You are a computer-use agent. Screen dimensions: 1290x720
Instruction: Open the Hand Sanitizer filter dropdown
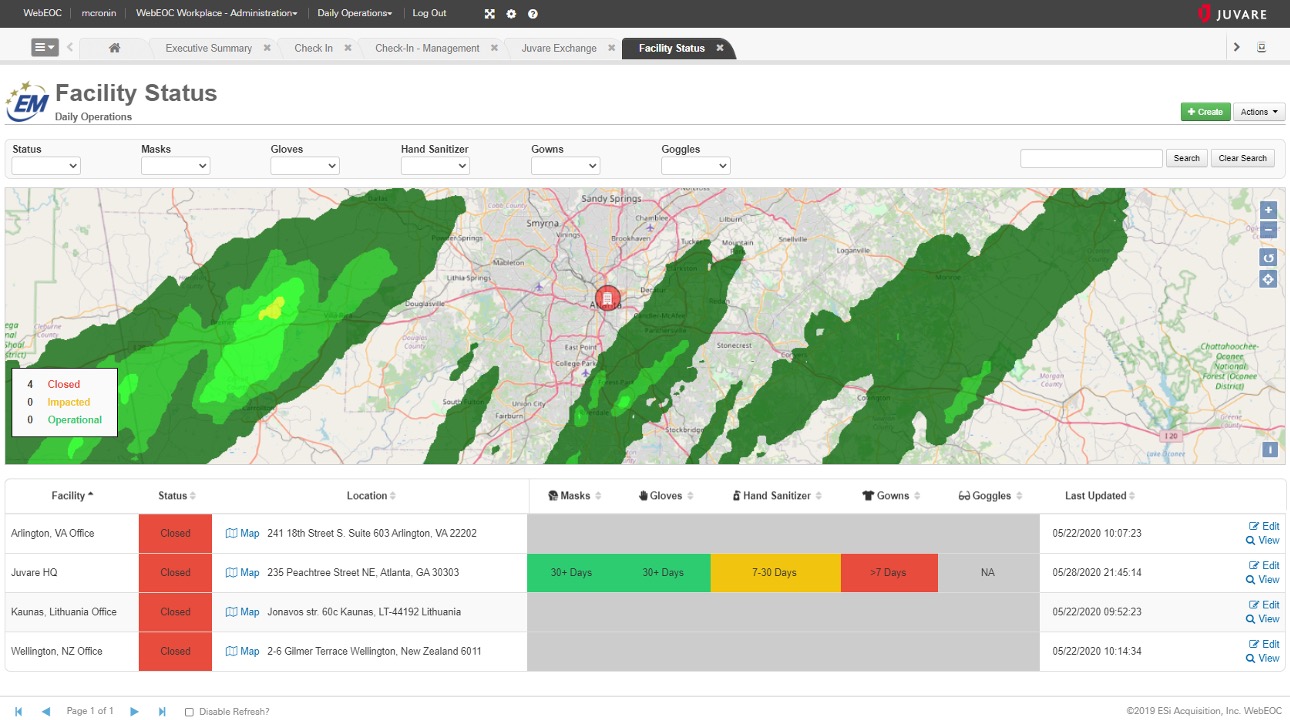click(x=435, y=166)
